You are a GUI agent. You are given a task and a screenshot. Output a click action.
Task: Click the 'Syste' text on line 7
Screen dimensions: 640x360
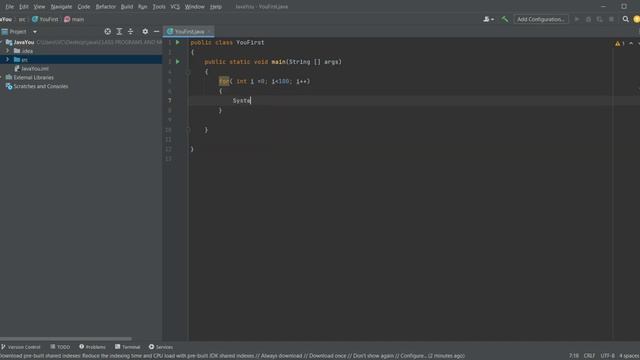[x=241, y=100]
